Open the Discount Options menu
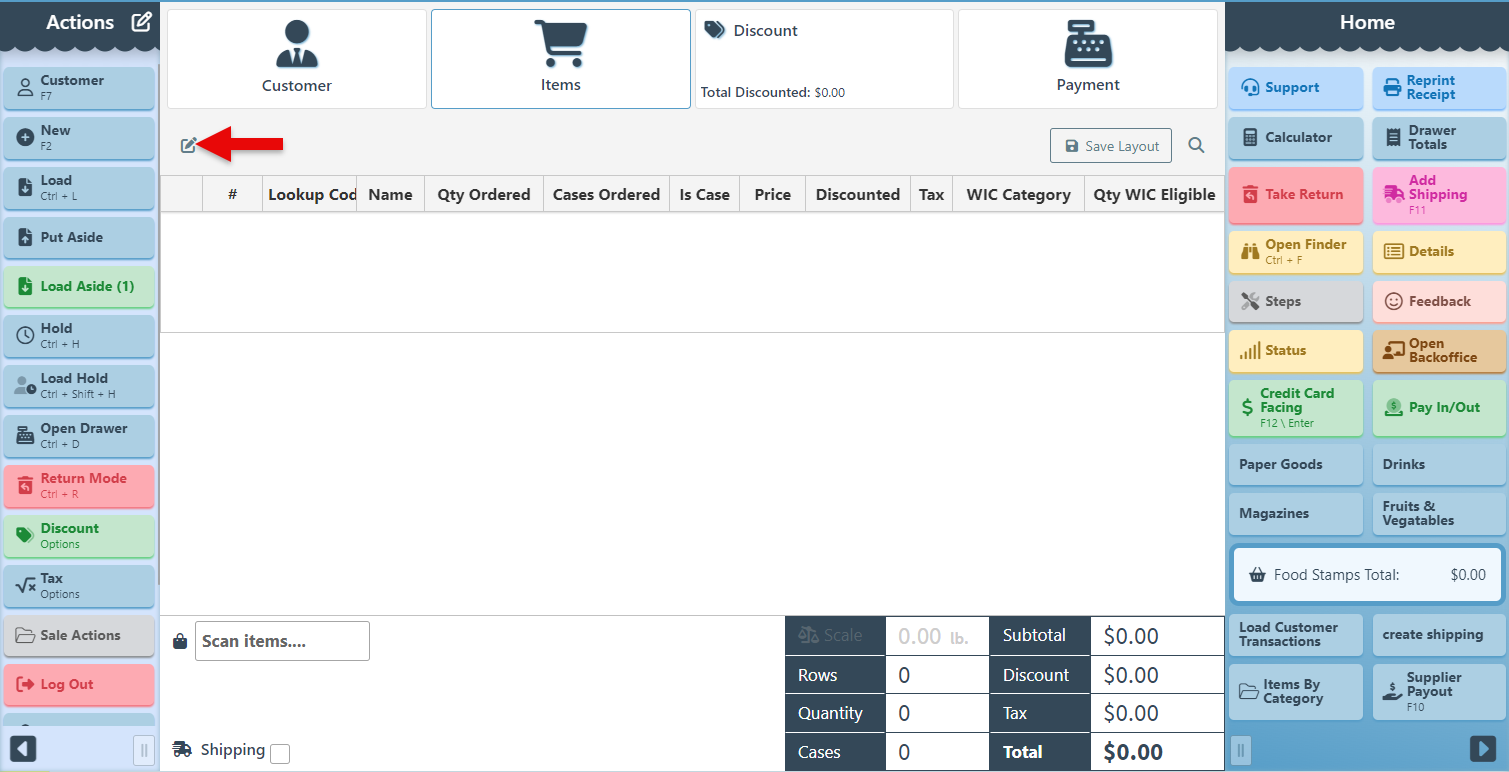The width and height of the screenshot is (1509, 772). 79,536
